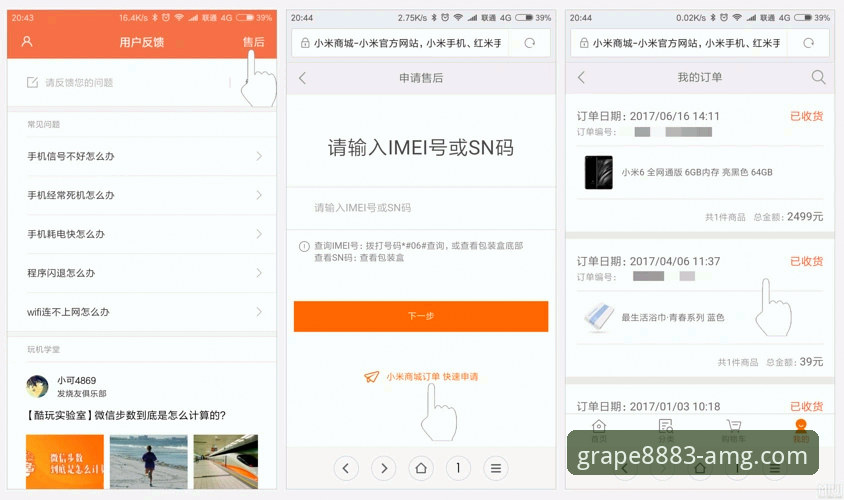Open the tab count button showing 1

459,468
